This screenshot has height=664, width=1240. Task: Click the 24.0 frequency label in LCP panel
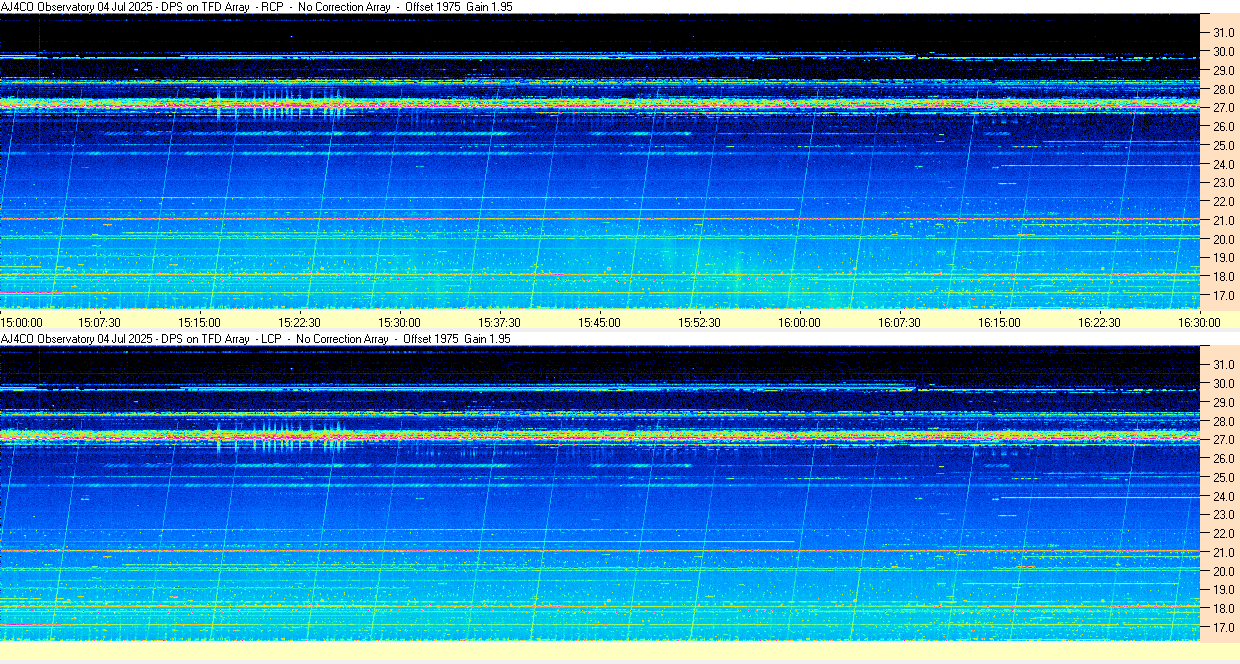[1223, 496]
